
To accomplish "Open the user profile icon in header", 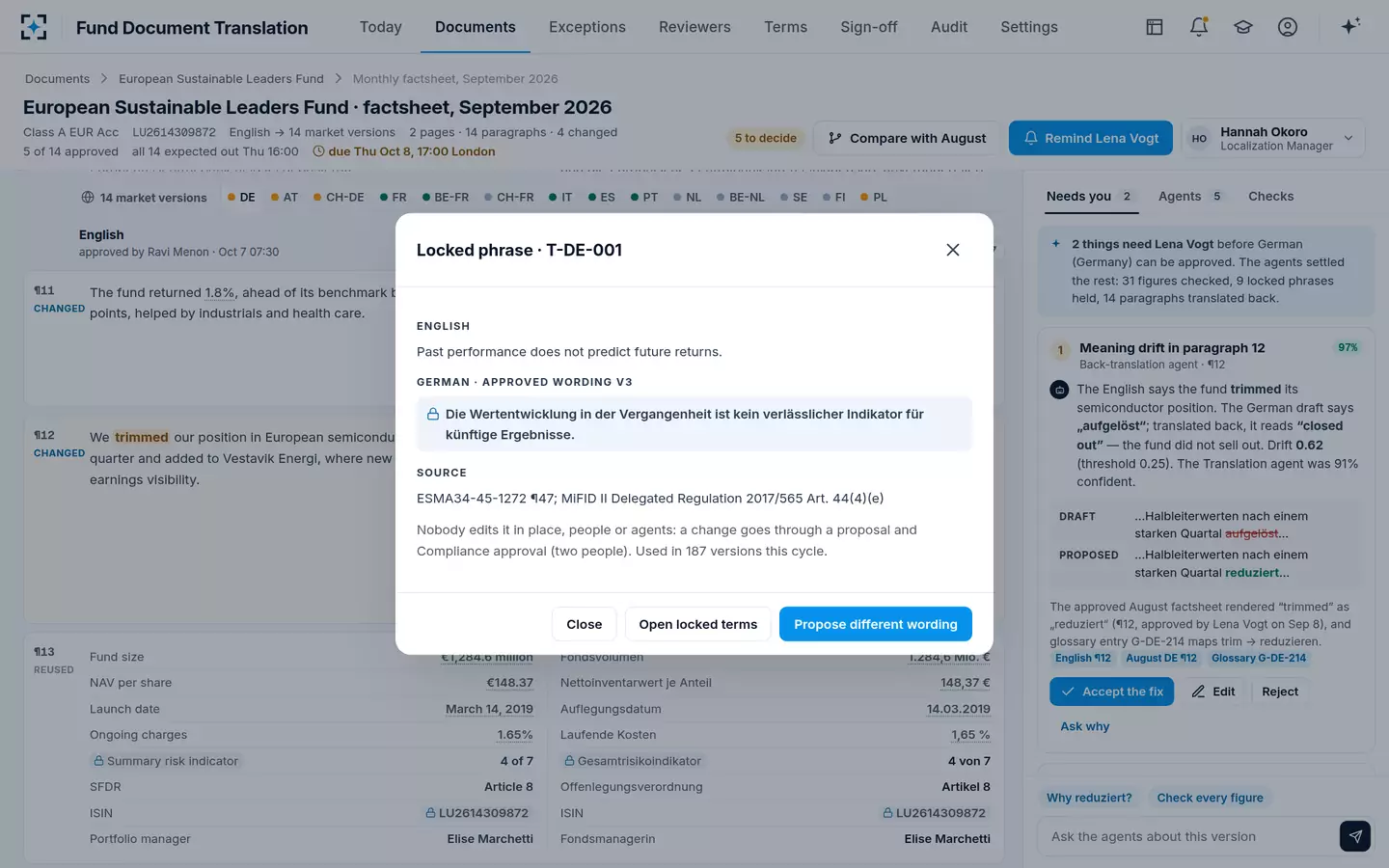I will (1288, 27).
